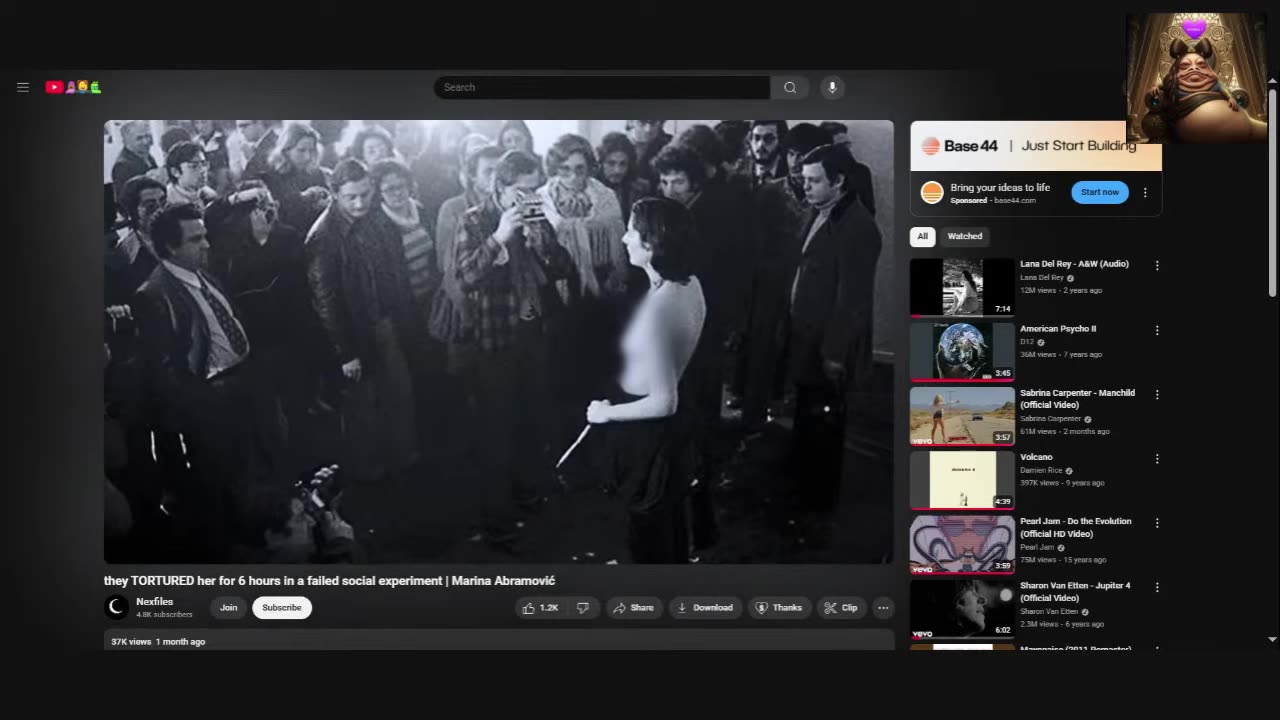The image size is (1280, 720).
Task: Open Pearl Jam channel name
Action: click(x=1038, y=547)
